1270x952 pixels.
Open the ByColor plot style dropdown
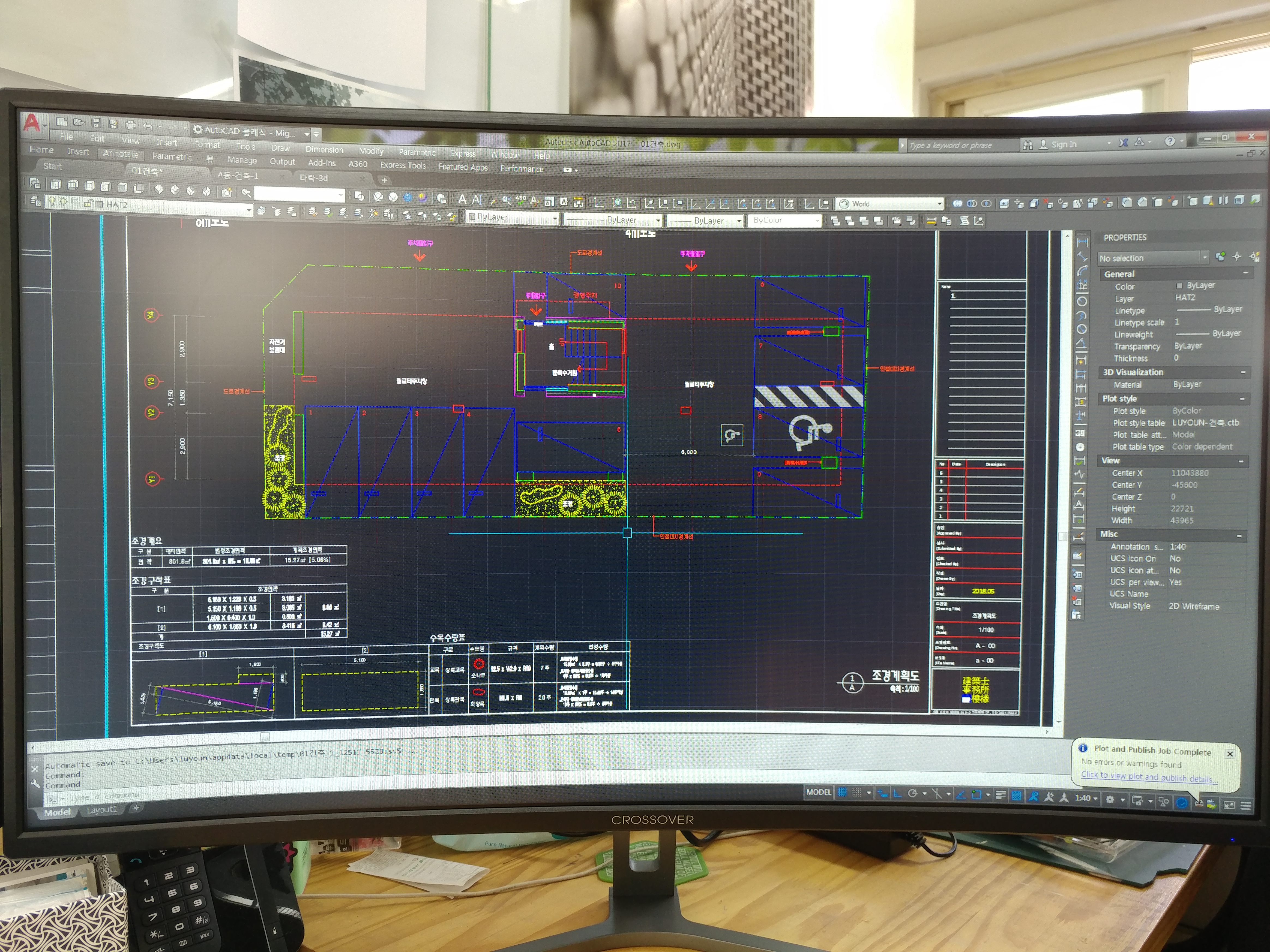(x=817, y=220)
